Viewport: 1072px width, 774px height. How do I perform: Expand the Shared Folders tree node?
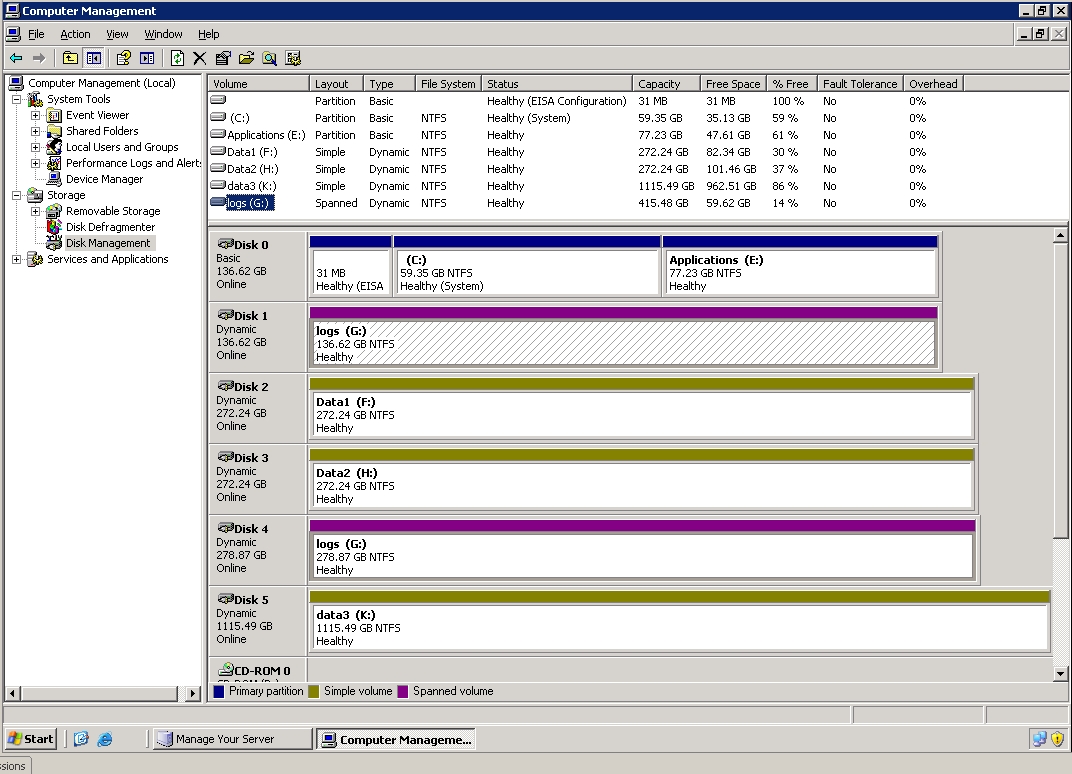[x=36, y=131]
